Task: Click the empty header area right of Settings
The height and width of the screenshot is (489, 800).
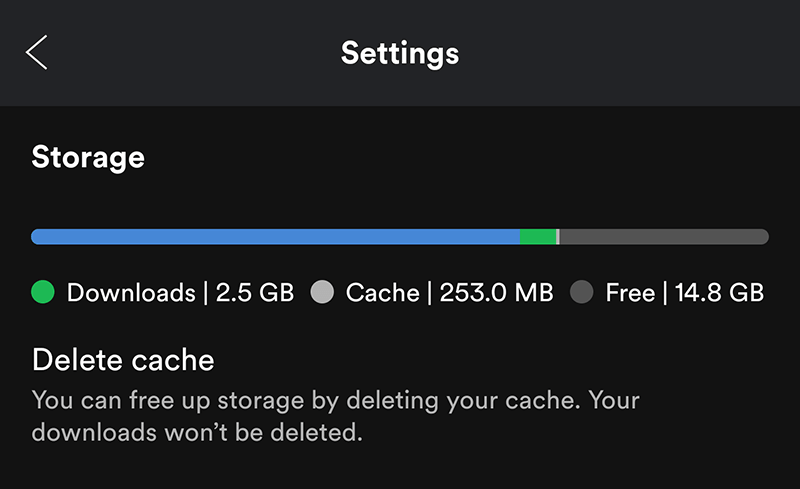Action: (x=630, y=52)
